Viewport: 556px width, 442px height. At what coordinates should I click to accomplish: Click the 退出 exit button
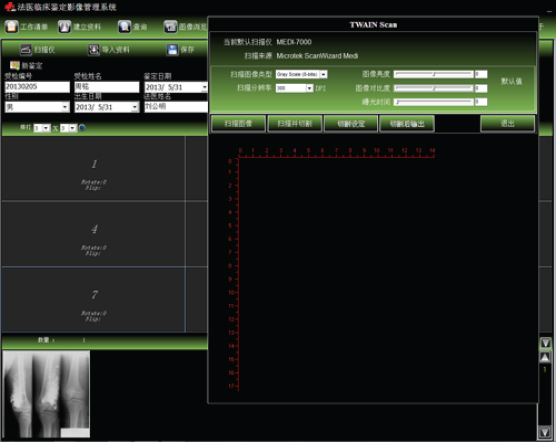(507, 124)
